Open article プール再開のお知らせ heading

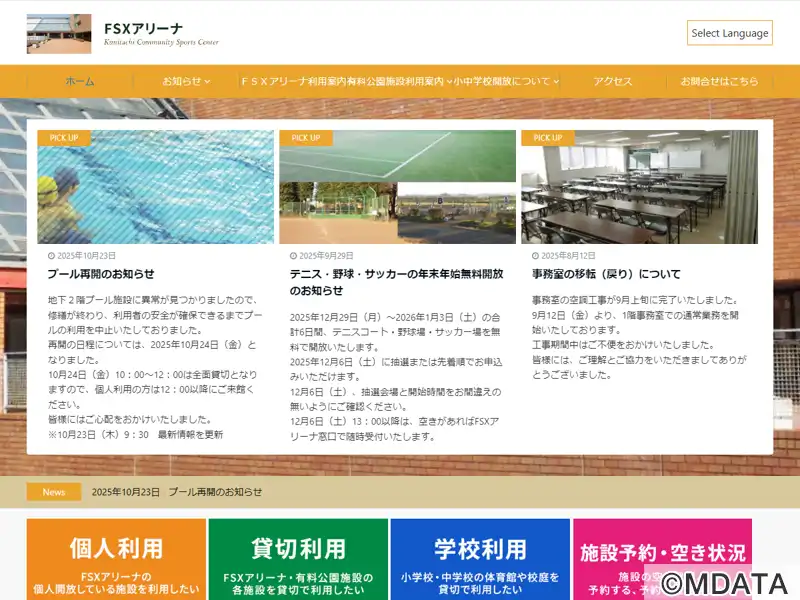point(101,274)
